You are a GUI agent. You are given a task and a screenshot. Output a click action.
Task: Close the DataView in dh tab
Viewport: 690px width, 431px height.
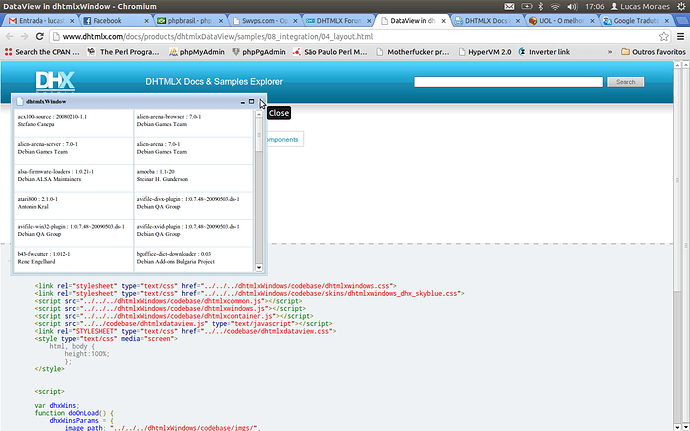(x=444, y=21)
